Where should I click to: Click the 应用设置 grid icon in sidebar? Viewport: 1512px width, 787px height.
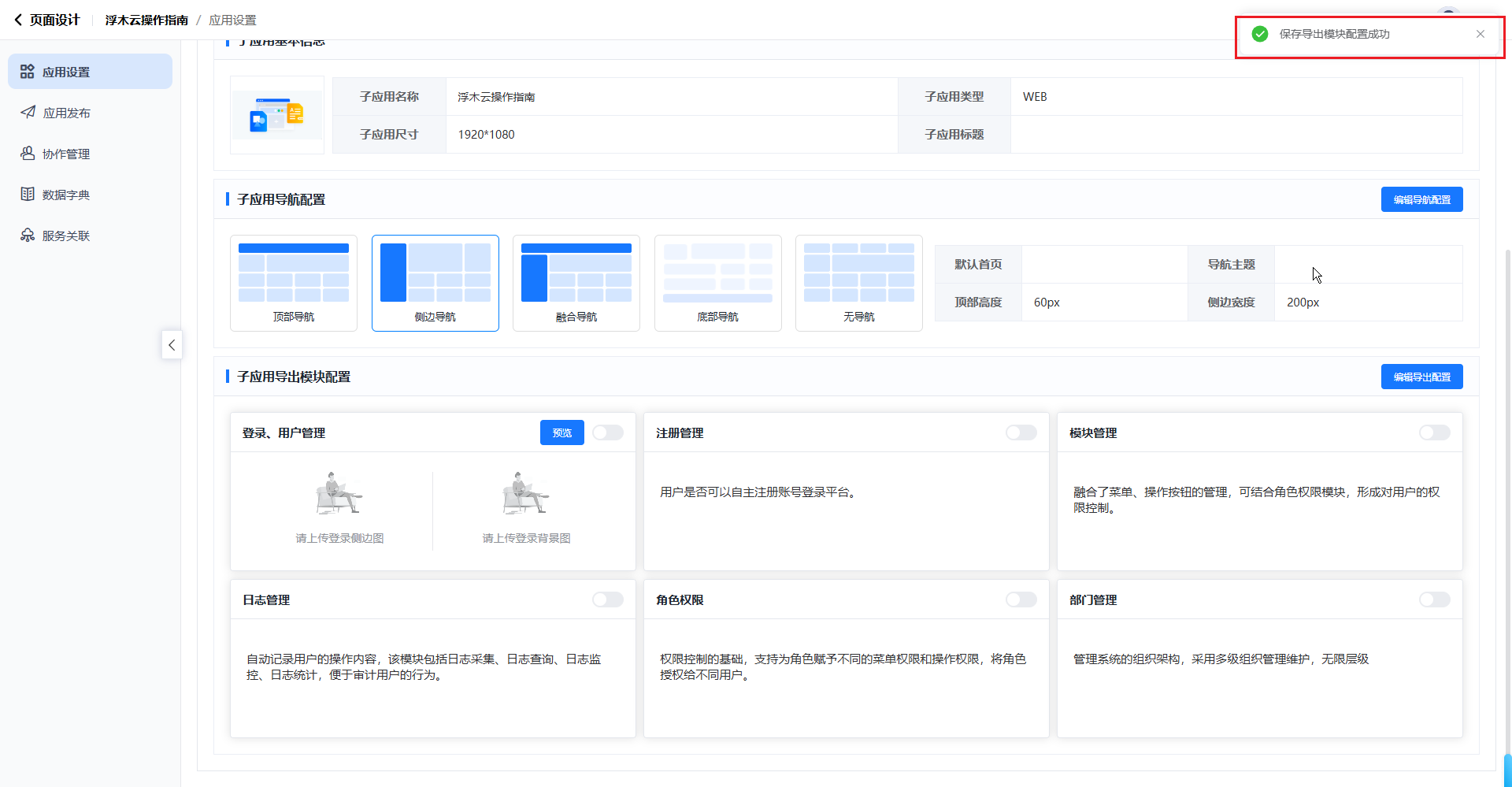click(x=28, y=72)
